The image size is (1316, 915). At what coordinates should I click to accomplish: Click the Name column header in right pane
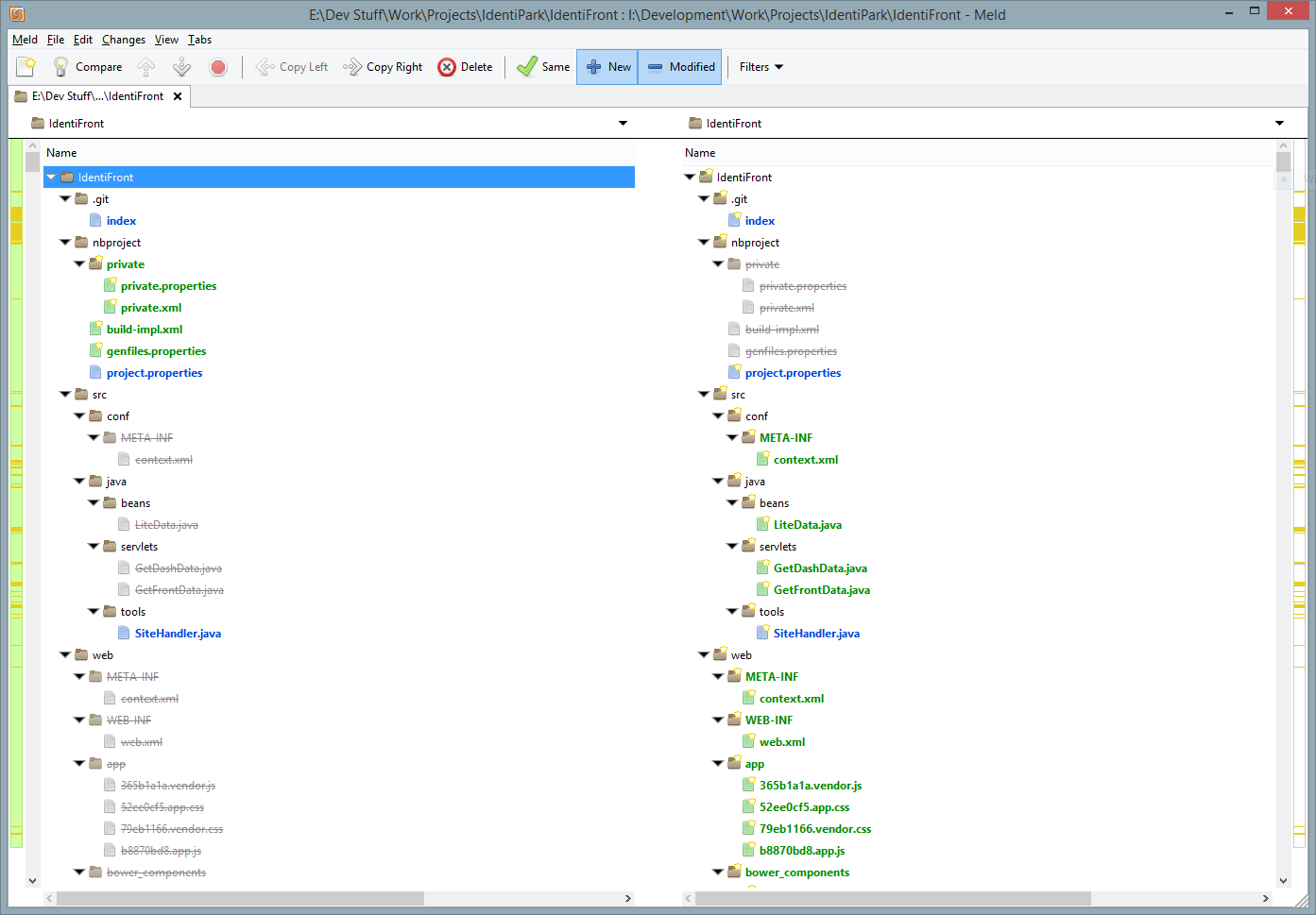[x=978, y=153]
